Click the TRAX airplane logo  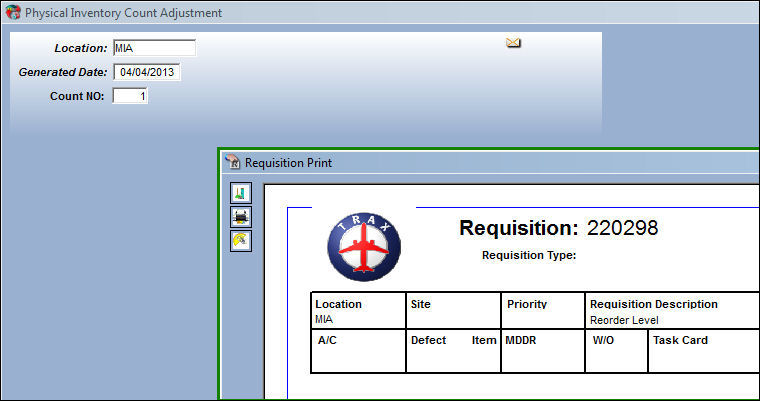click(x=364, y=247)
